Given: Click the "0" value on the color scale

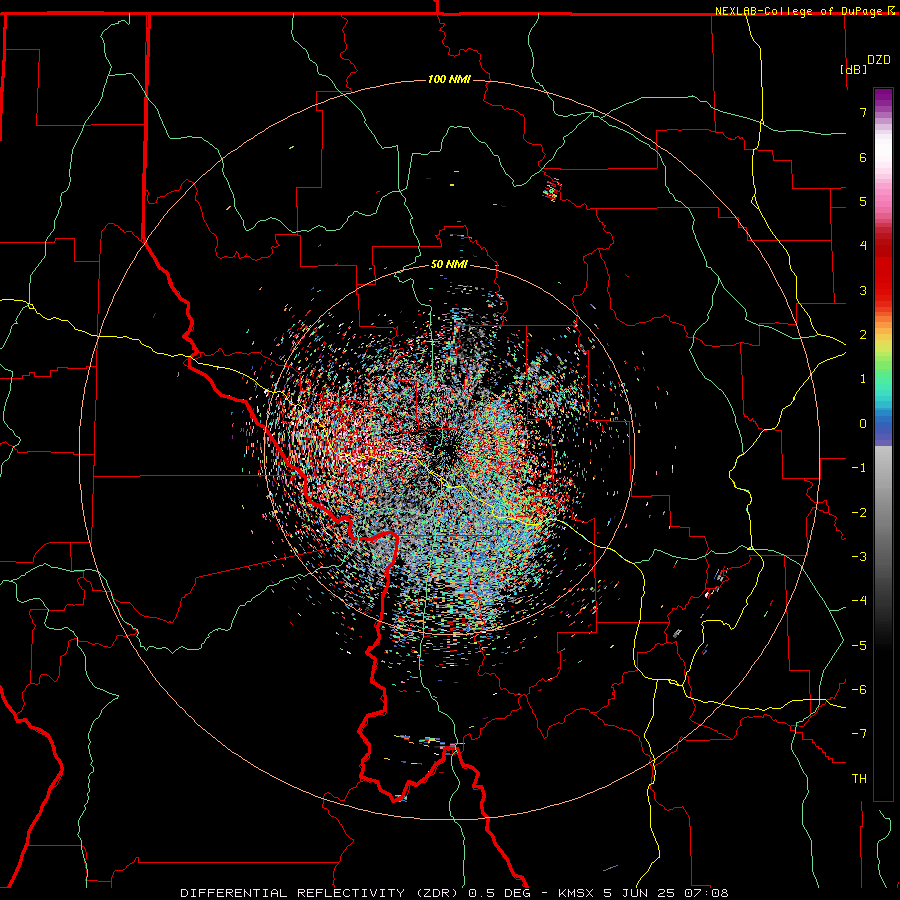Looking at the screenshot, I should pos(863,424).
